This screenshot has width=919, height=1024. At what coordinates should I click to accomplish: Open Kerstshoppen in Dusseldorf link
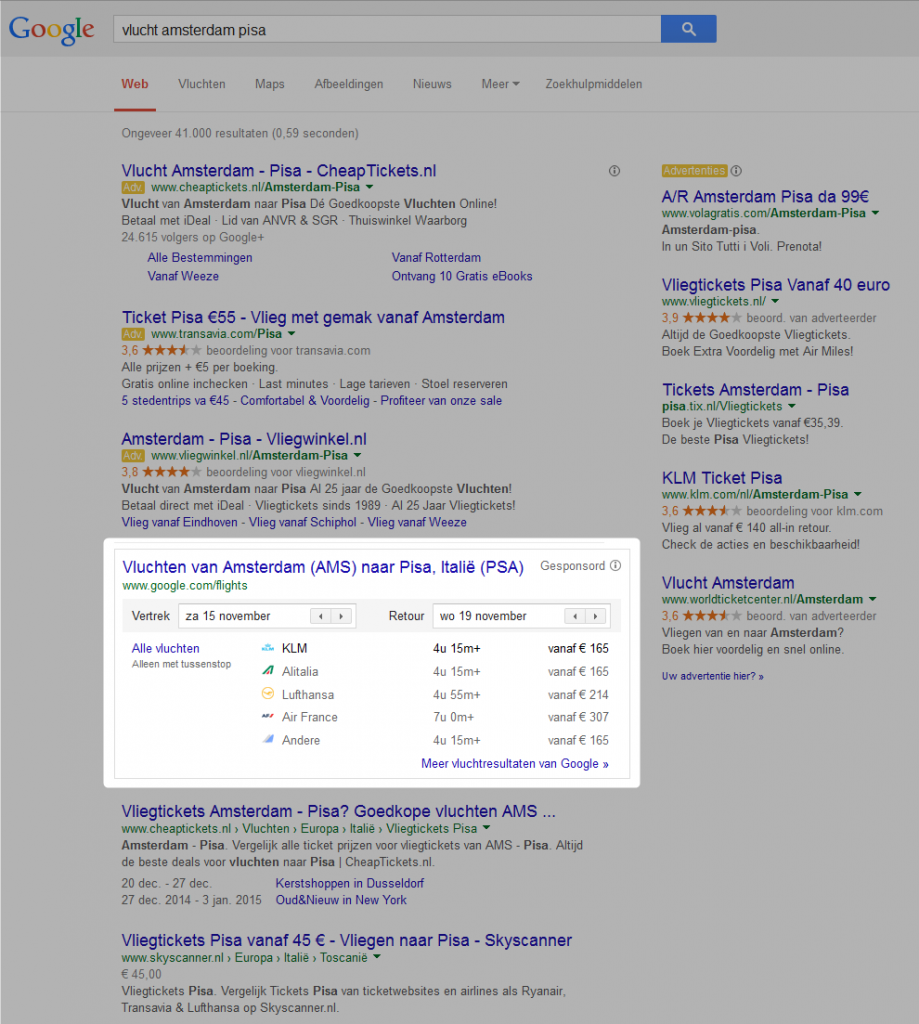point(349,883)
